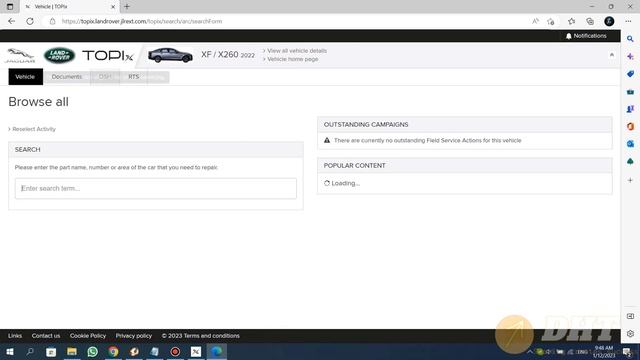The width and height of the screenshot is (640, 360).
Task: Click the address bar URL
Action: pyautogui.click(x=142, y=21)
